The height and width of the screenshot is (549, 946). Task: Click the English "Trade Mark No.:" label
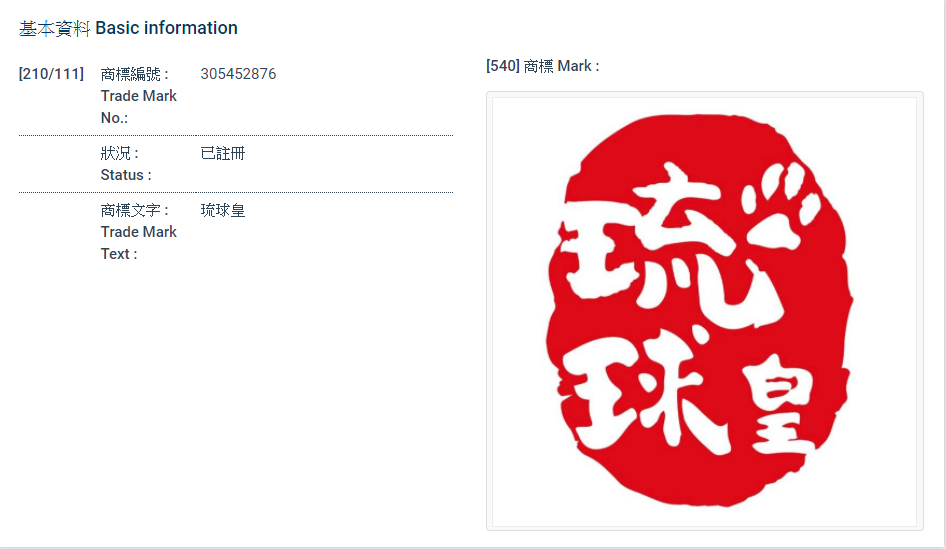138,107
